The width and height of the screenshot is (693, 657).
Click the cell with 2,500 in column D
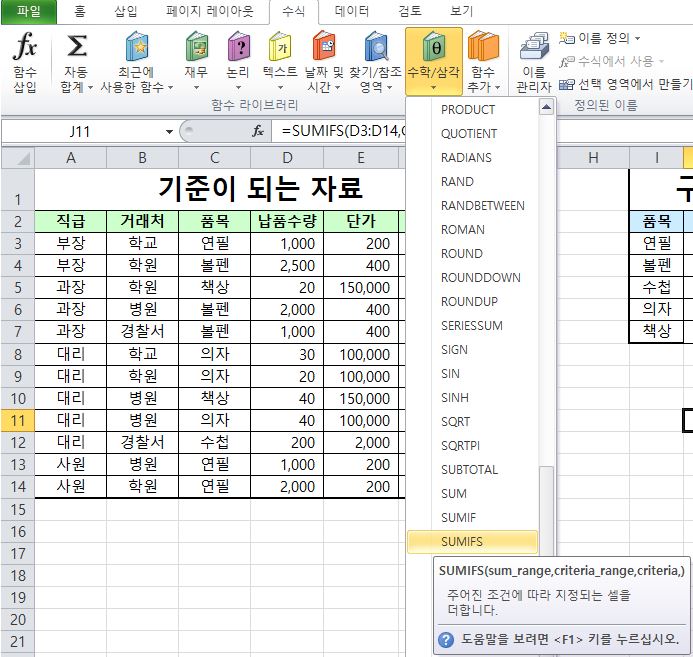[287, 266]
